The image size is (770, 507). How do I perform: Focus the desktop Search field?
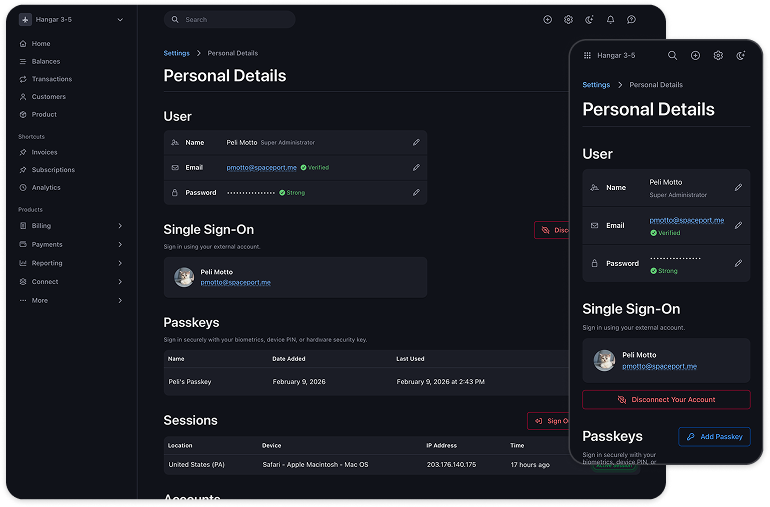pyautogui.click(x=229, y=20)
